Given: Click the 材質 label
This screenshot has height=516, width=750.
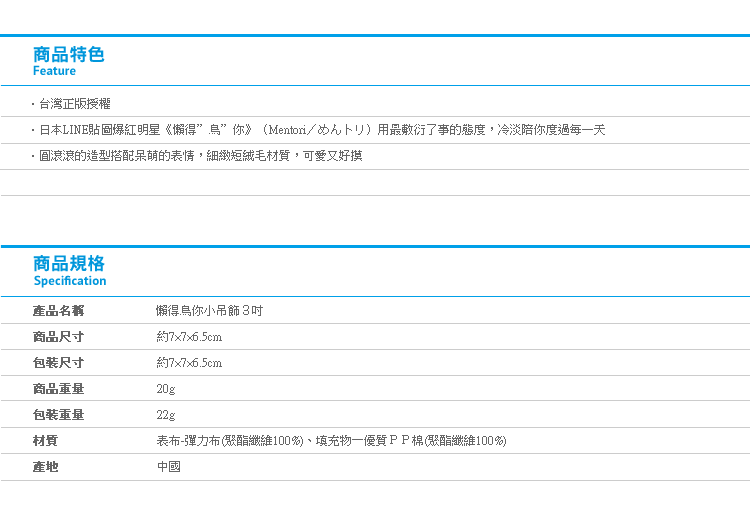Looking at the screenshot, I should (45, 440).
